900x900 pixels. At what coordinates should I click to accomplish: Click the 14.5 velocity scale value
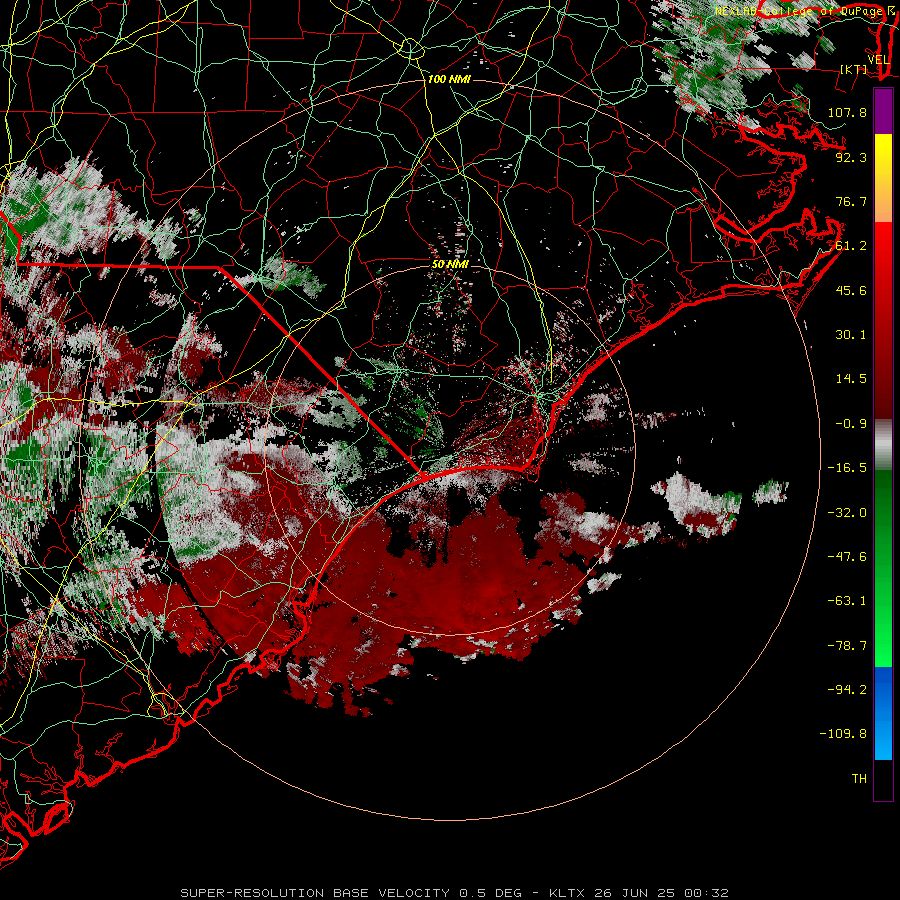click(851, 379)
